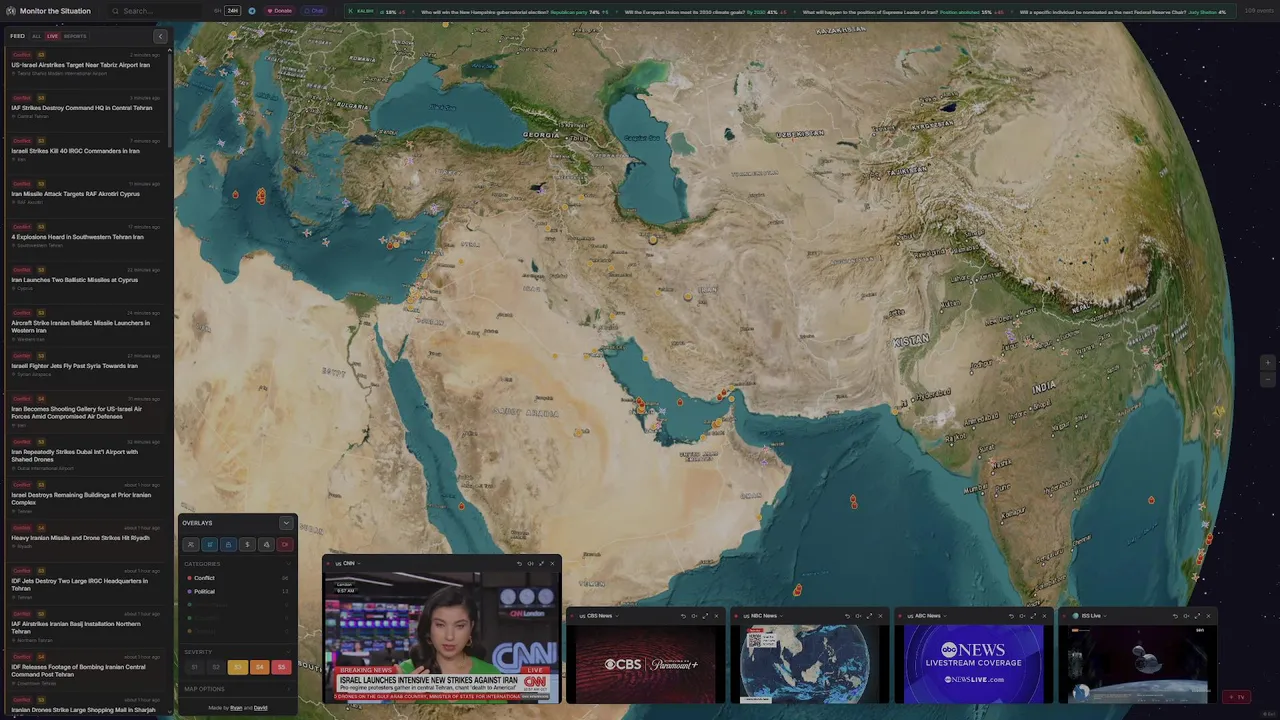Open the David credit link
This screenshot has height=720, width=1280.
[261, 708]
